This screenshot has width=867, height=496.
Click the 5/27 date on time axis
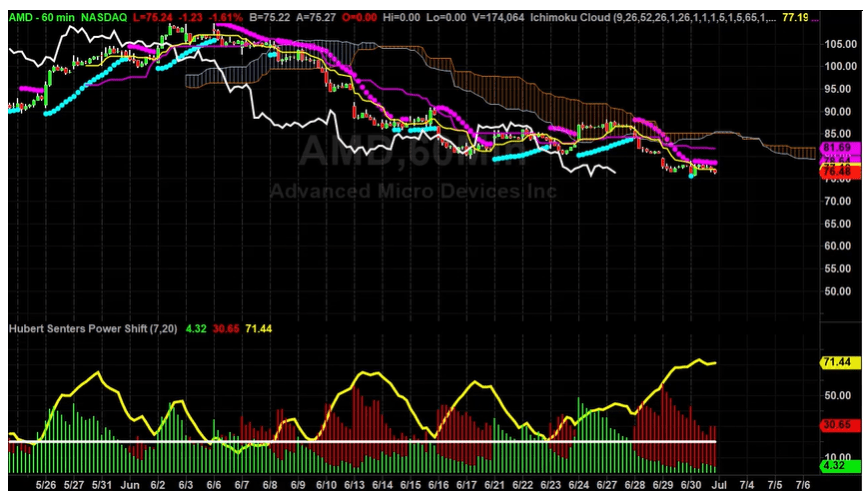pyautogui.click(x=74, y=485)
